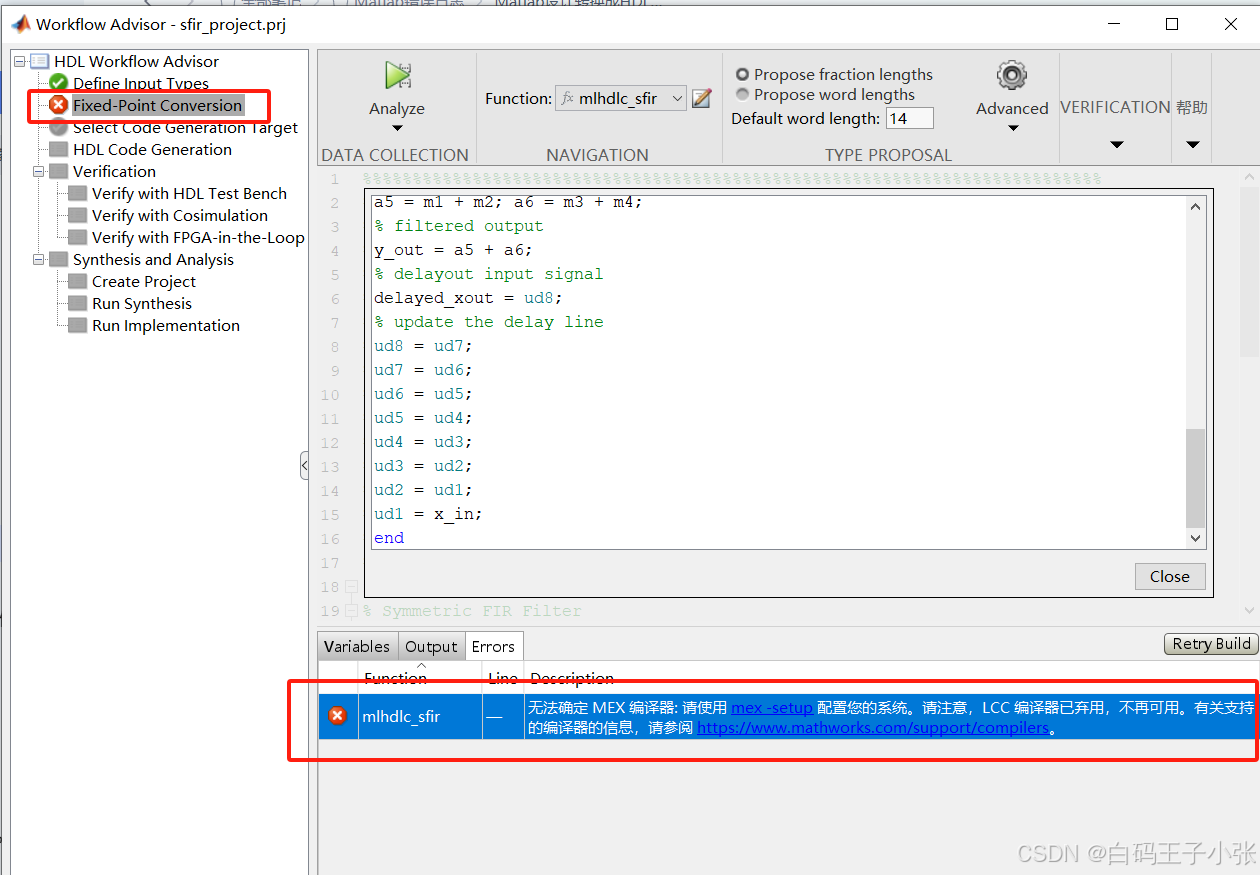Viewport: 1260px width, 875px height.
Task: Click the red error icon in the Errors table
Action: coord(337,715)
